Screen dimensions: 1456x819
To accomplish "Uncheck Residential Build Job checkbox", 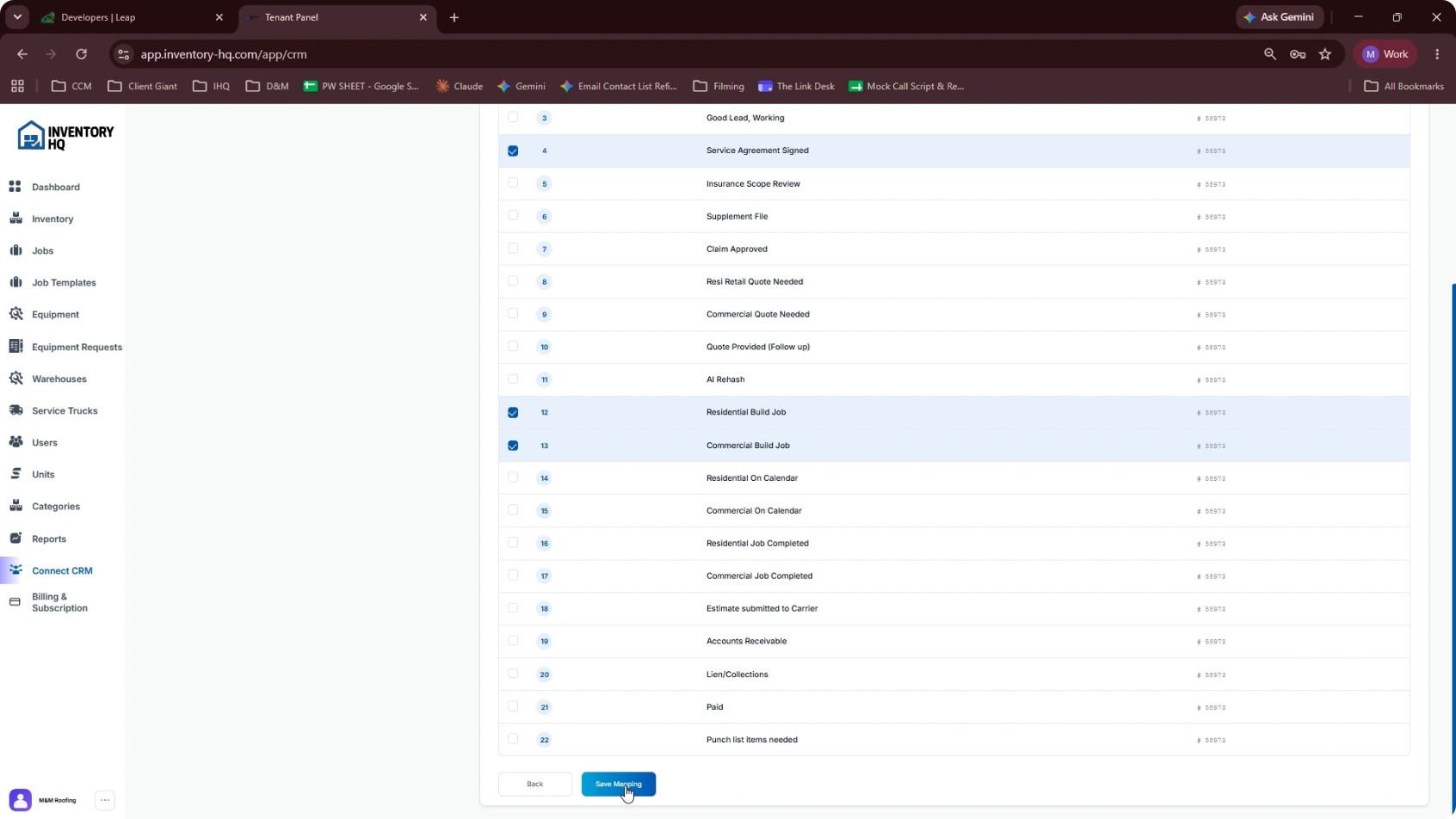I will (513, 413).
